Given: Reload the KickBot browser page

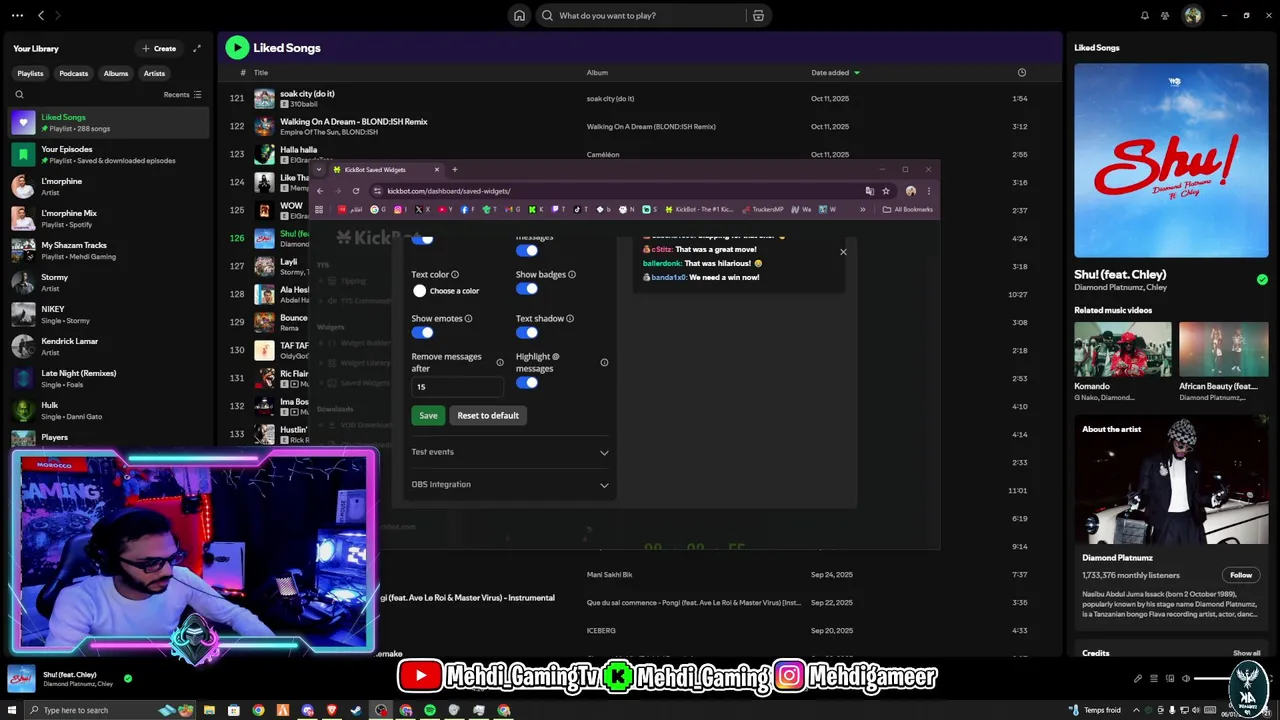Looking at the screenshot, I should [356, 191].
